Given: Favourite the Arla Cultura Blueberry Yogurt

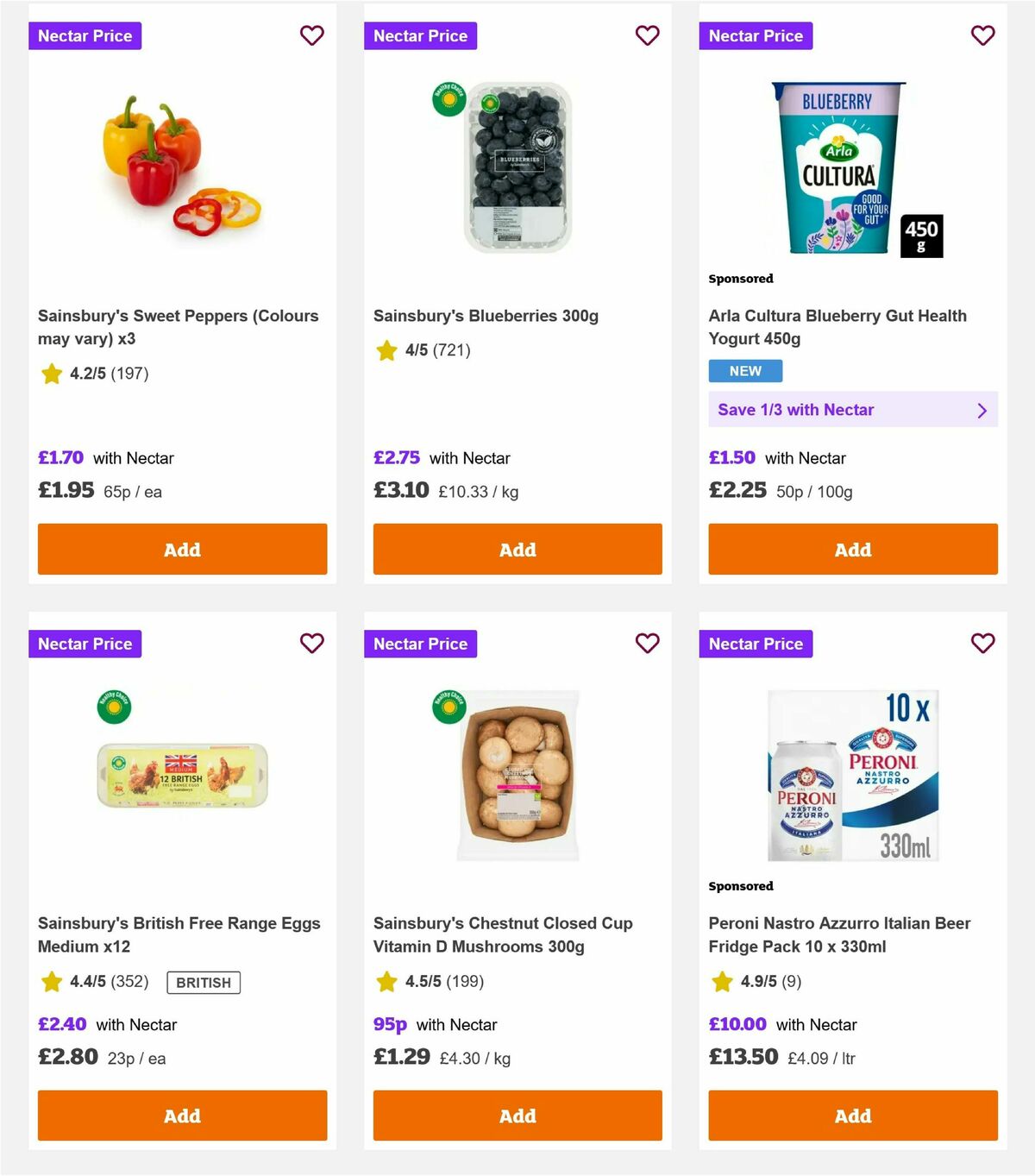Looking at the screenshot, I should 982,36.
